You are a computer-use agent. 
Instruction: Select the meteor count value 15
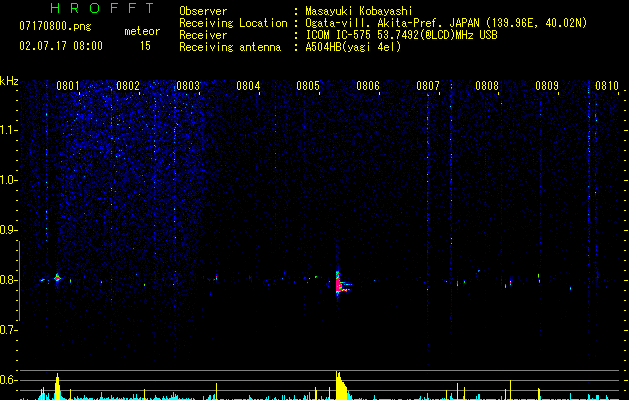145,46
